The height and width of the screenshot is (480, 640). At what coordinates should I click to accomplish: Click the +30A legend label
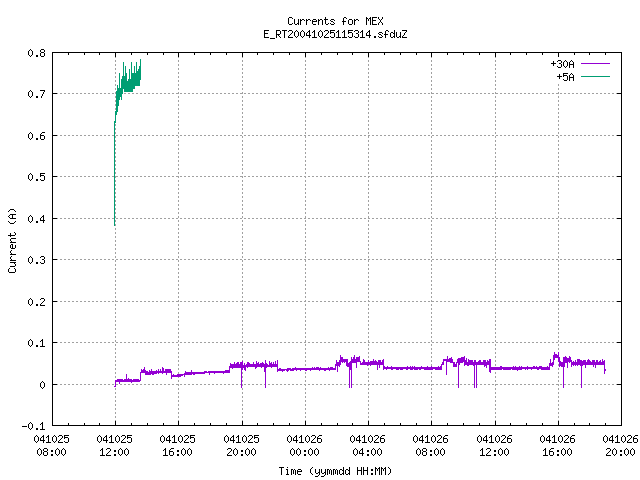[x=562, y=64]
